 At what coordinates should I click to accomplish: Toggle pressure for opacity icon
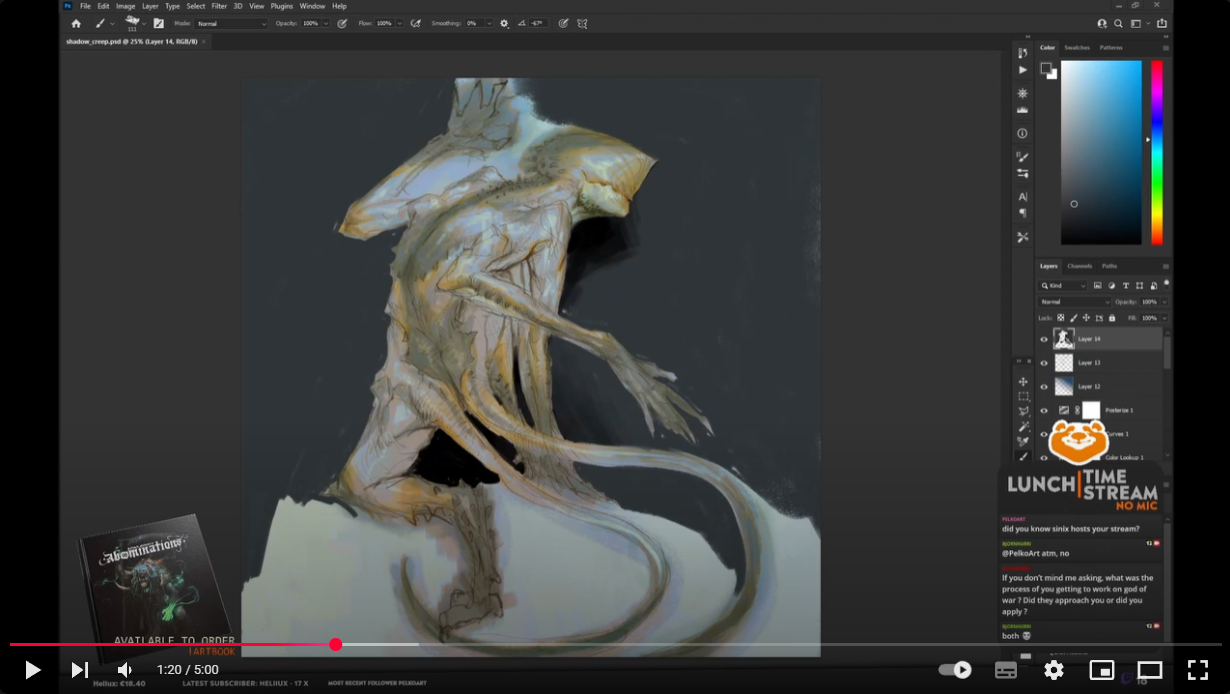(x=343, y=23)
